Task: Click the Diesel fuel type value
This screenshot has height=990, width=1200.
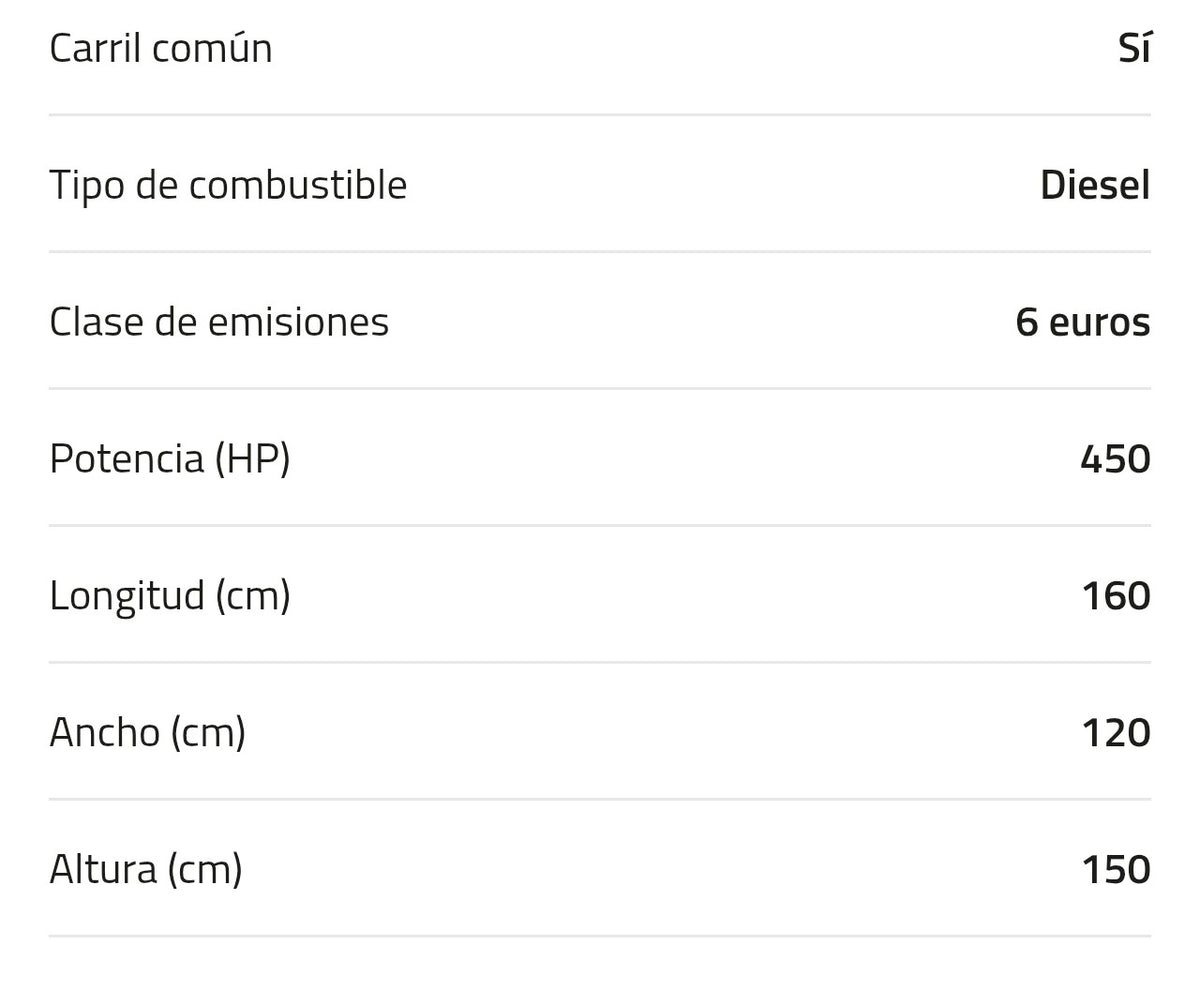Action: [x=1095, y=185]
